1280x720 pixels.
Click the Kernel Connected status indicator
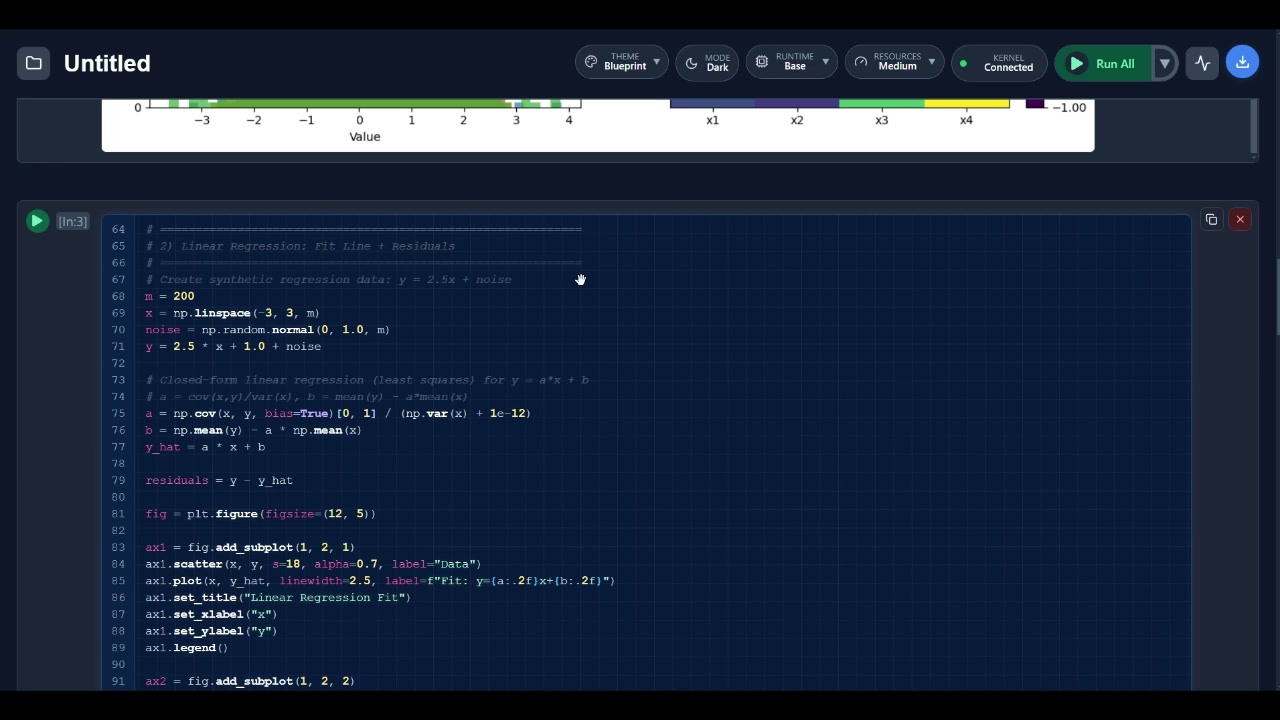point(999,63)
